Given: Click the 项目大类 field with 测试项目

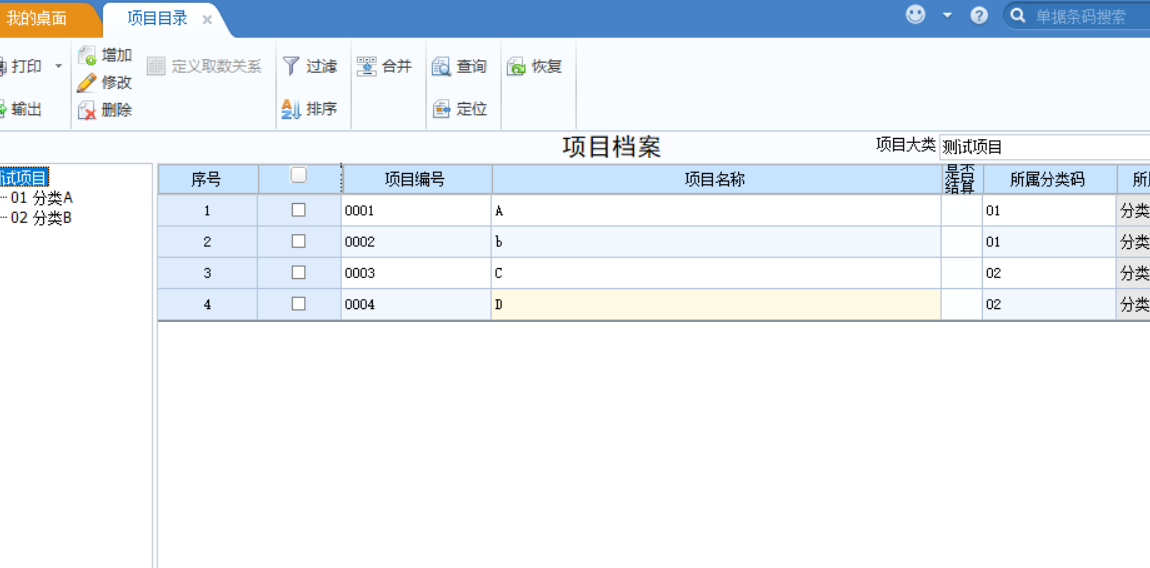Looking at the screenshot, I should coord(1044,147).
